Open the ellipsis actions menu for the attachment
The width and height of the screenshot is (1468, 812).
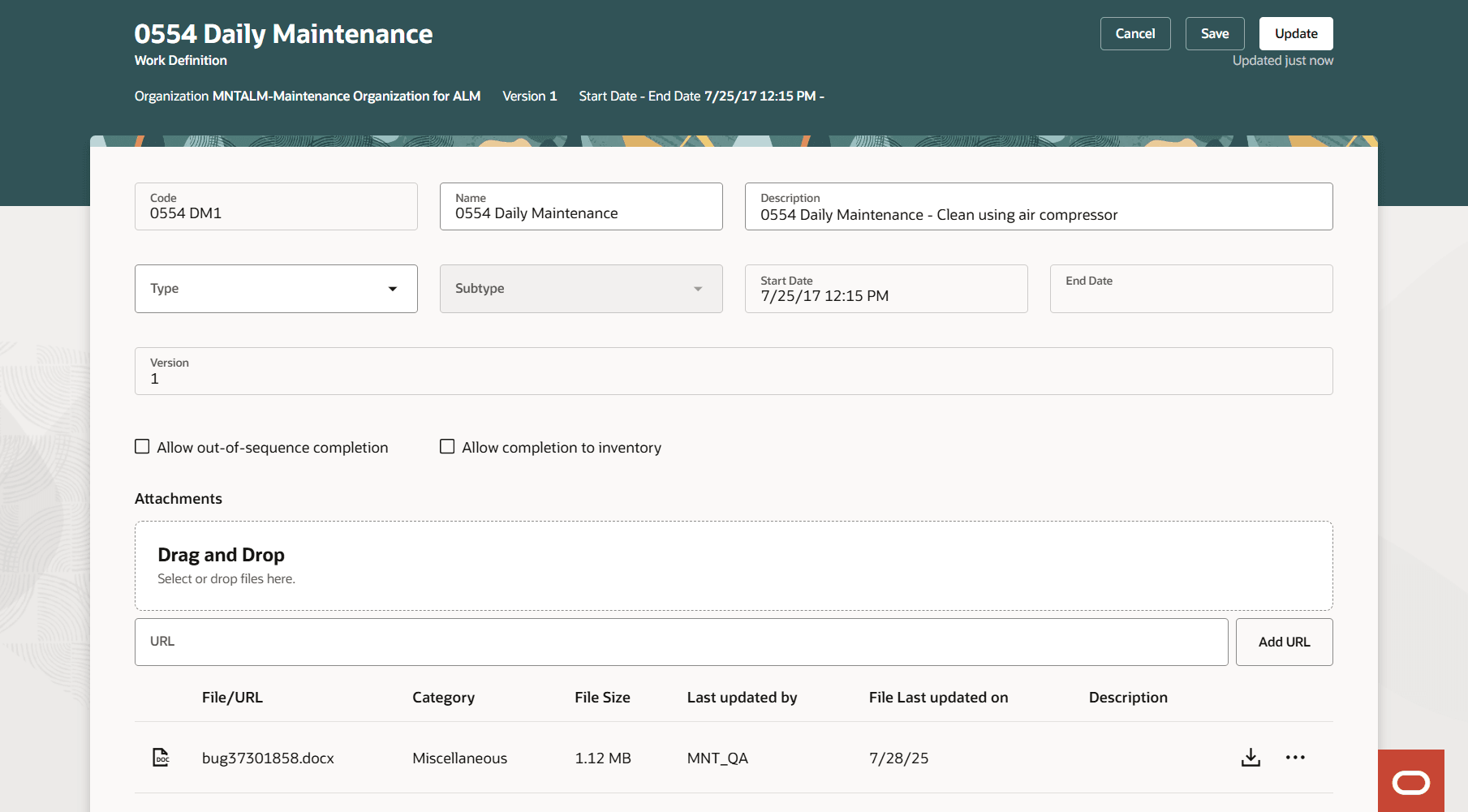(x=1295, y=758)
